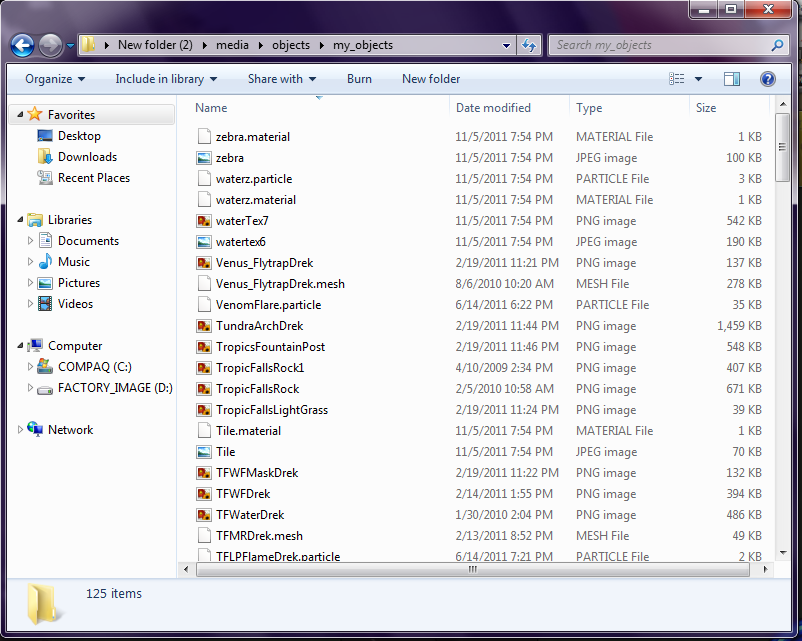The width and height of the screenshot is (802, 641).
Task: Open the view options dropdown arrow
Action: coord(698,79)
